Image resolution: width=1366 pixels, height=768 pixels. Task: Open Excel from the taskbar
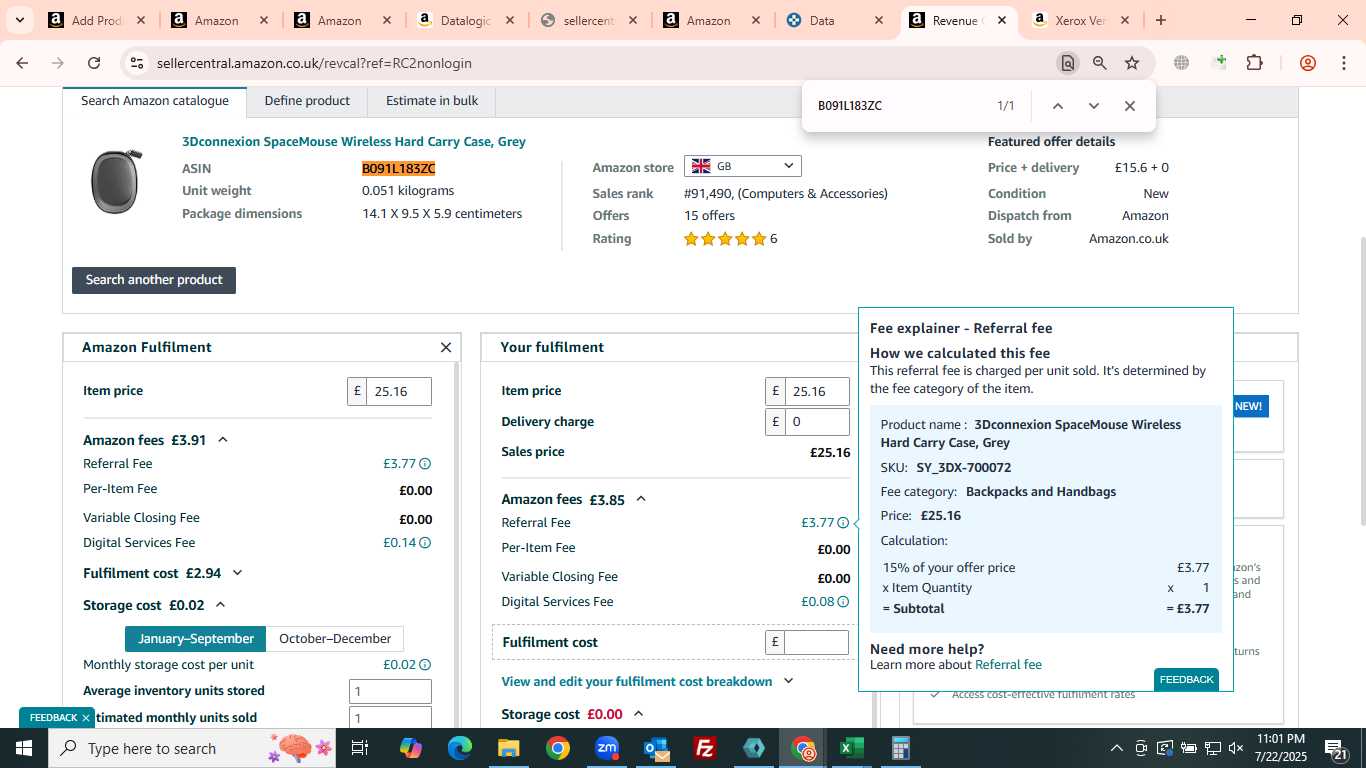[852, 748]
